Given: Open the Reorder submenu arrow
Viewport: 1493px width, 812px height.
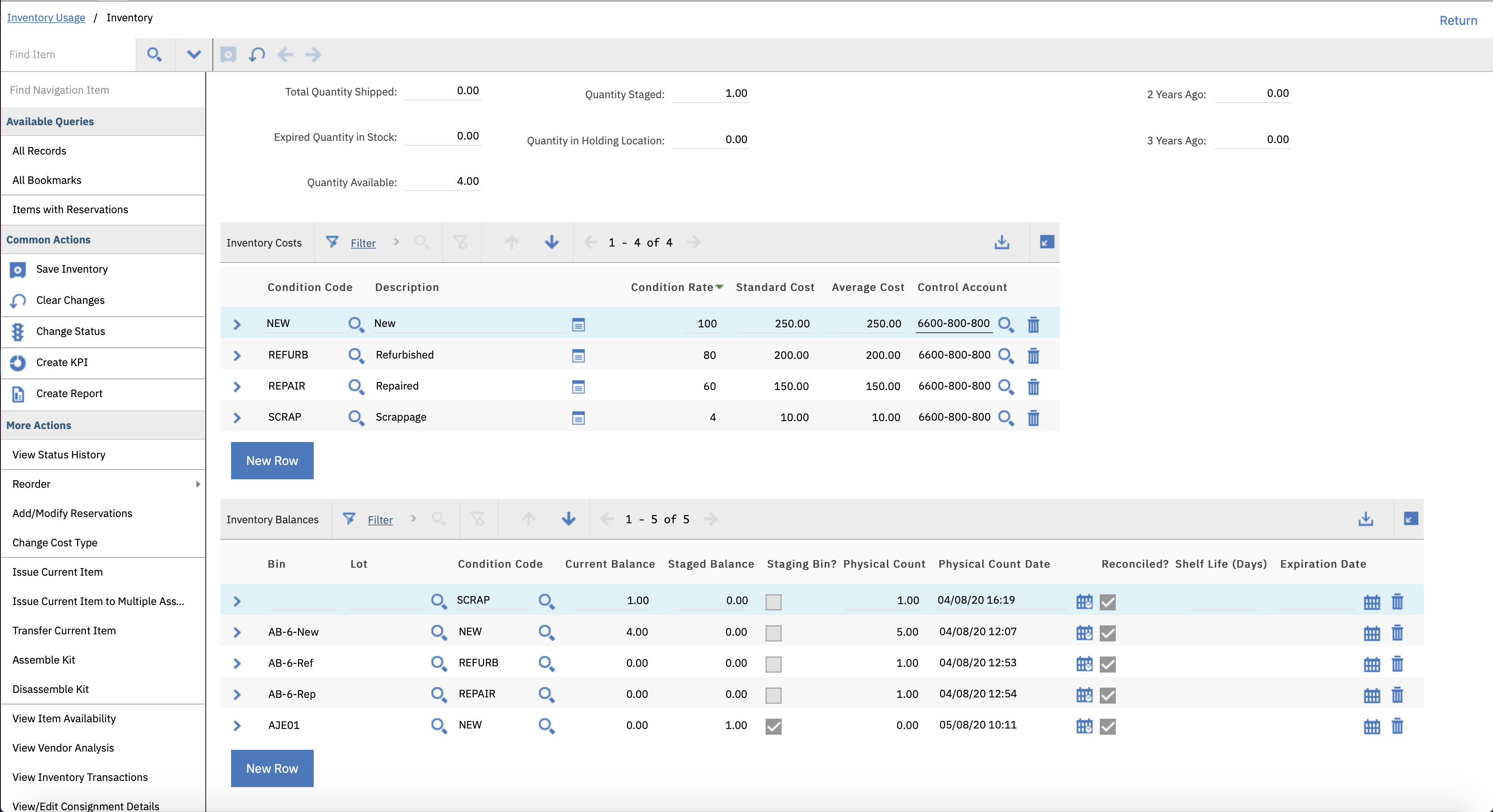Looking at the screenshot, I should (x=198, y=485).
